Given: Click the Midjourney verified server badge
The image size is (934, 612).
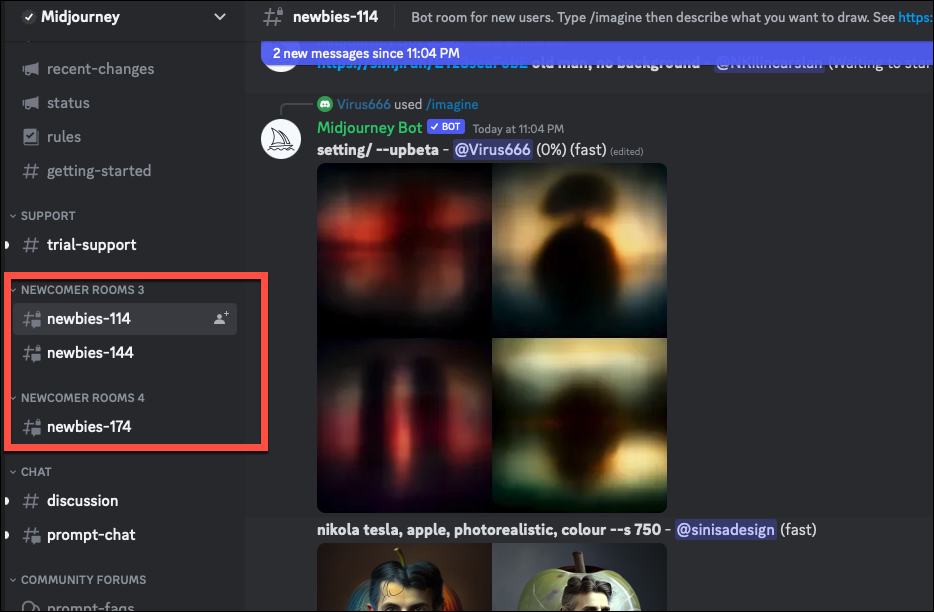Looking at the screenshot, I should tap(29, 17).
